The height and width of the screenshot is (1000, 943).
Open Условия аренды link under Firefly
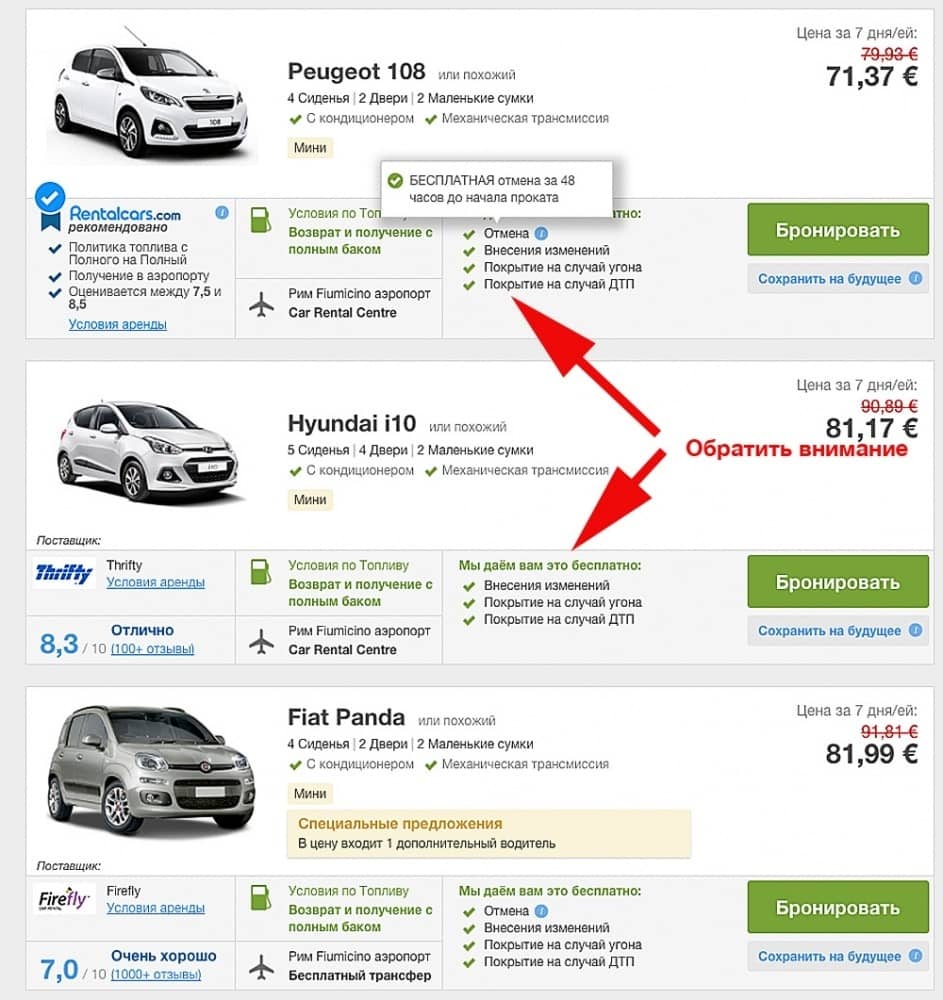click(156, 908)
